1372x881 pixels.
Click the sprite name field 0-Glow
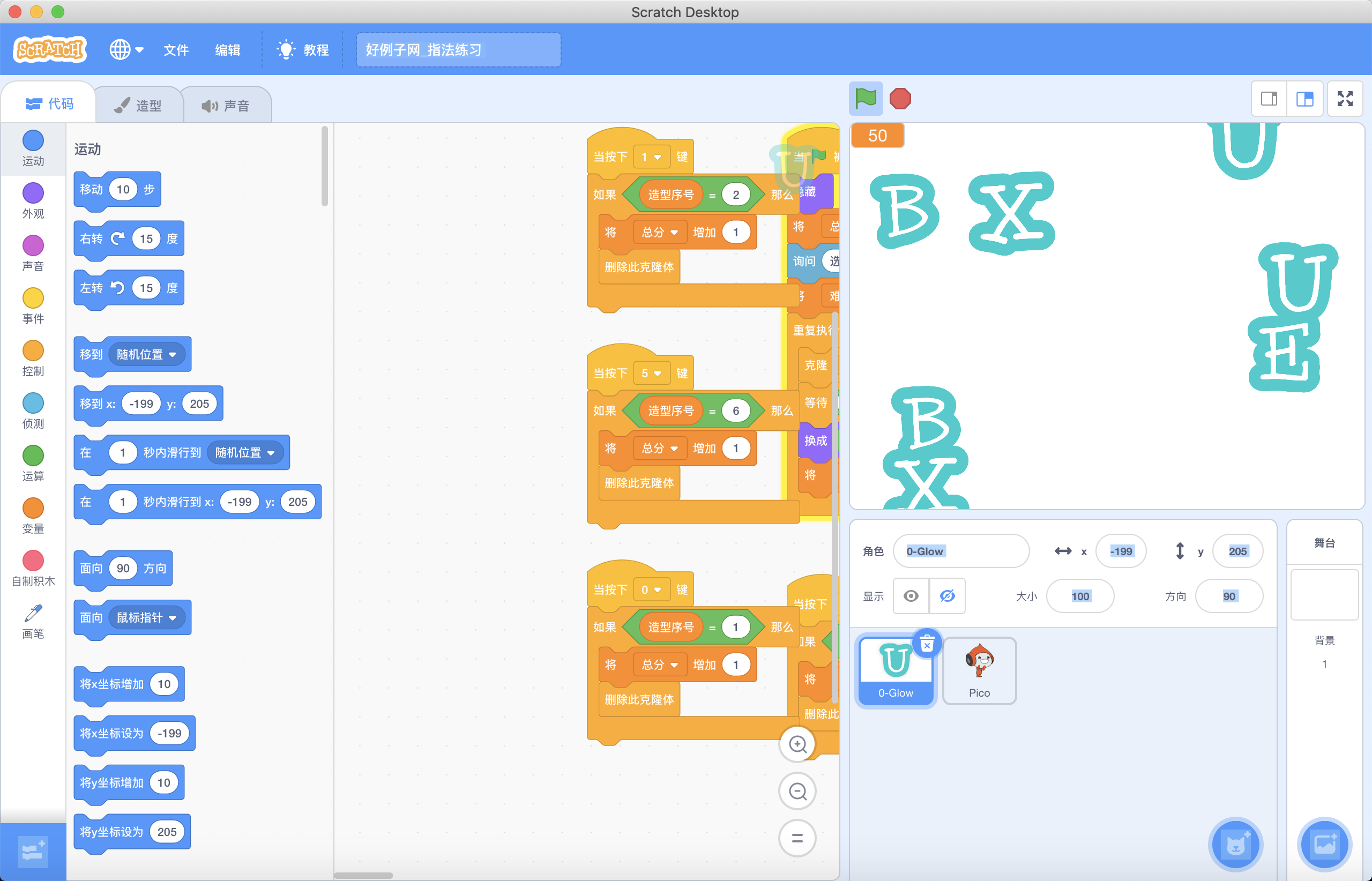pyautogui.click(x=961, y=551)
